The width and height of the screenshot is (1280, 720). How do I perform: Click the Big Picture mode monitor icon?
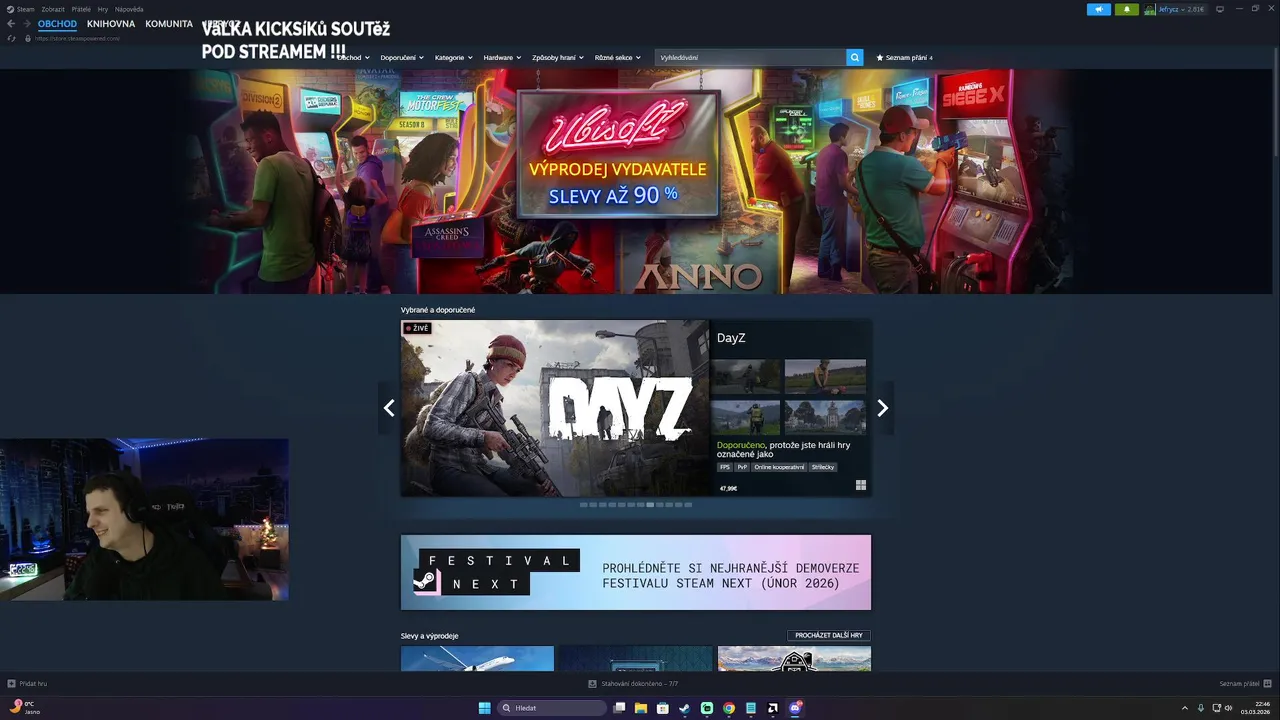[1220, 9]
